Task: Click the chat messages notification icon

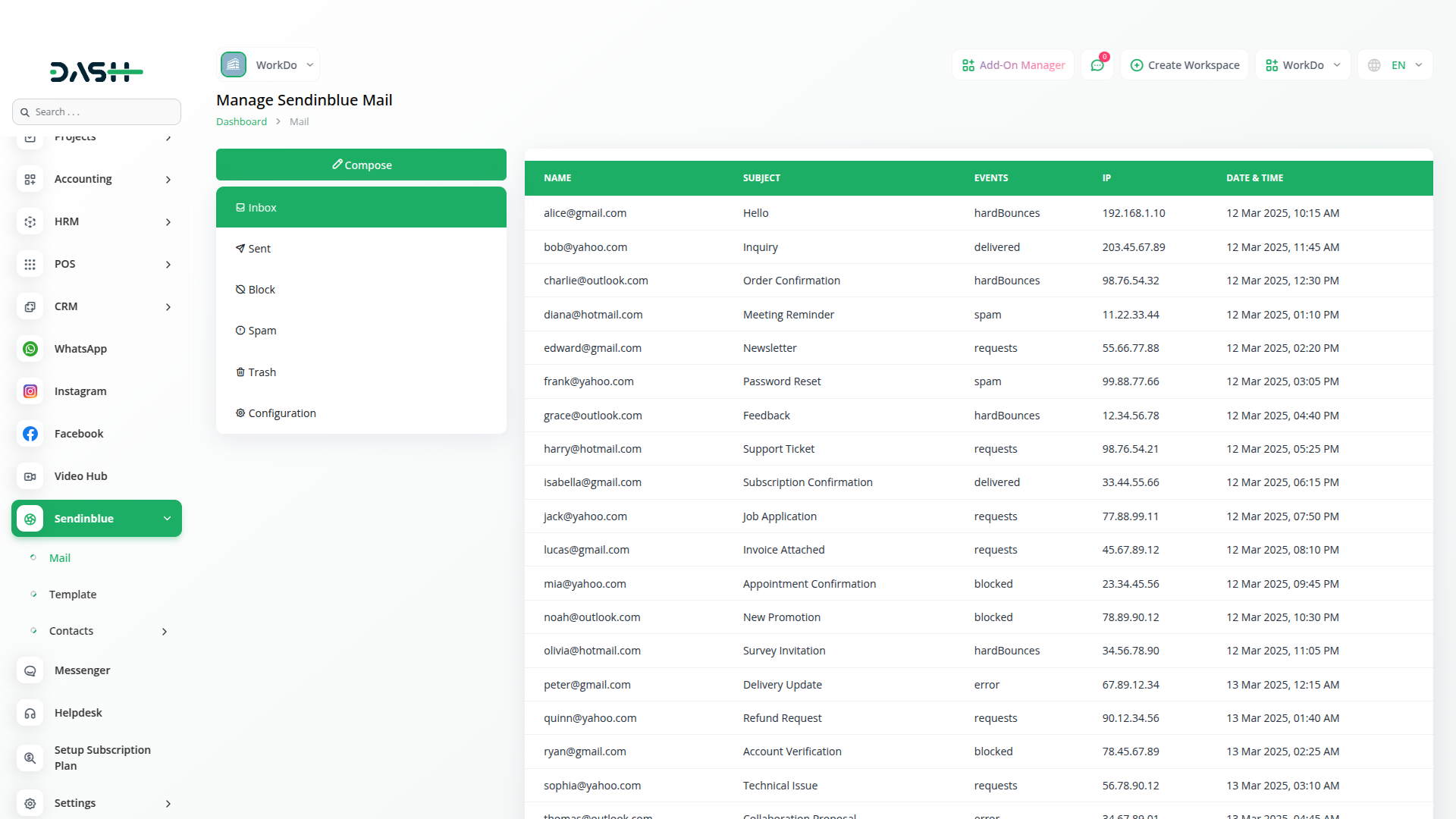Action: [1097, 65]
